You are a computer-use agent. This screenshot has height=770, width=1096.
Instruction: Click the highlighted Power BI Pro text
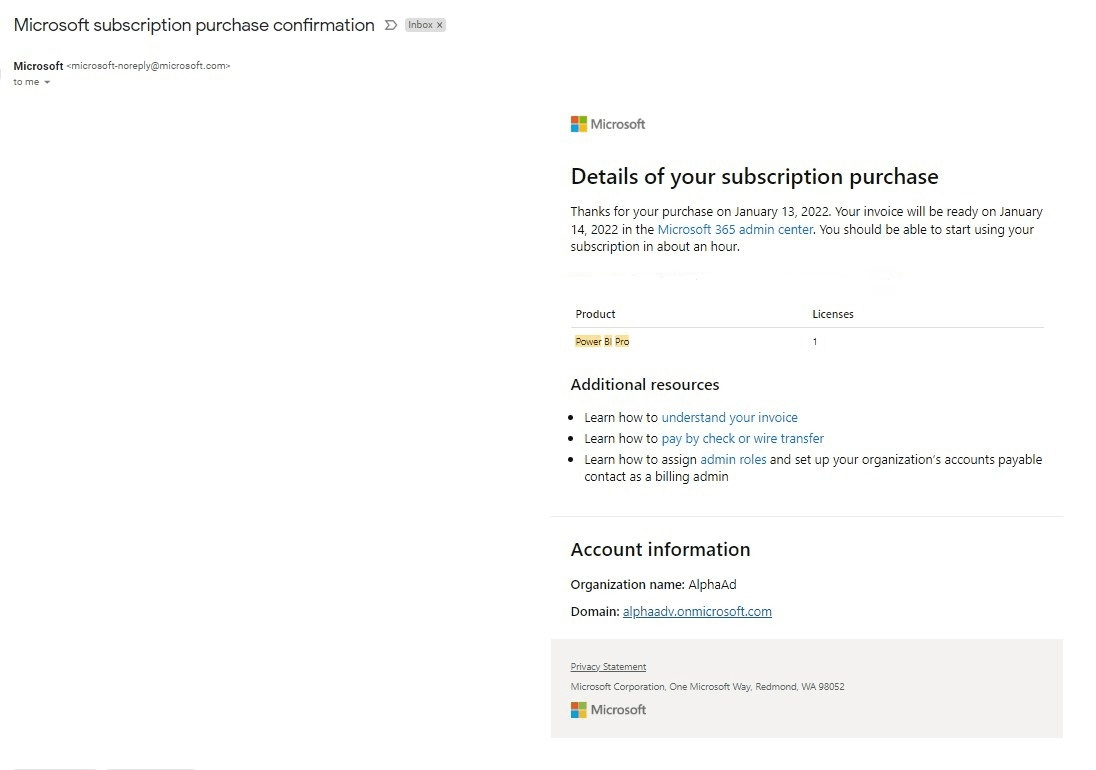coord(602,342)
